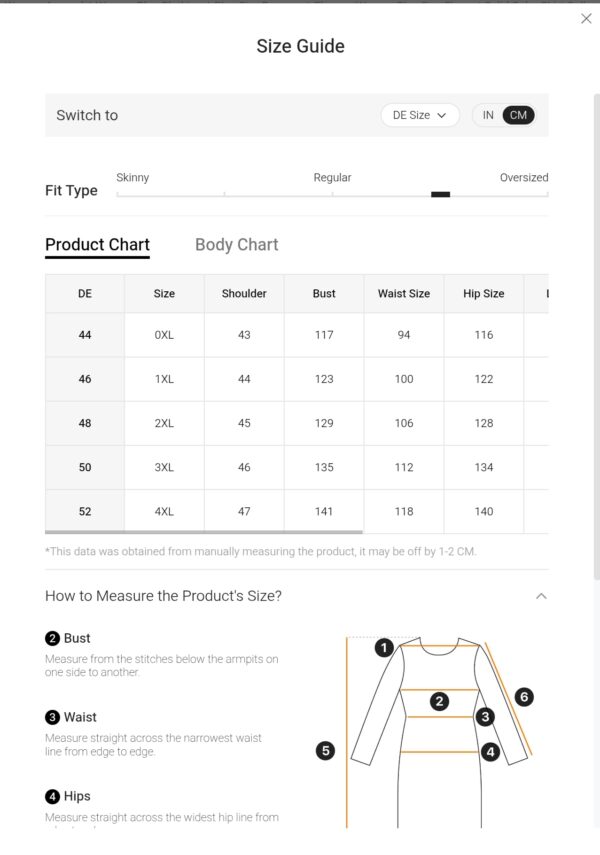The width and height of the screenshot is (600, 855).
Task: Switch to the Body Chart tab
Action: point(236,244)
